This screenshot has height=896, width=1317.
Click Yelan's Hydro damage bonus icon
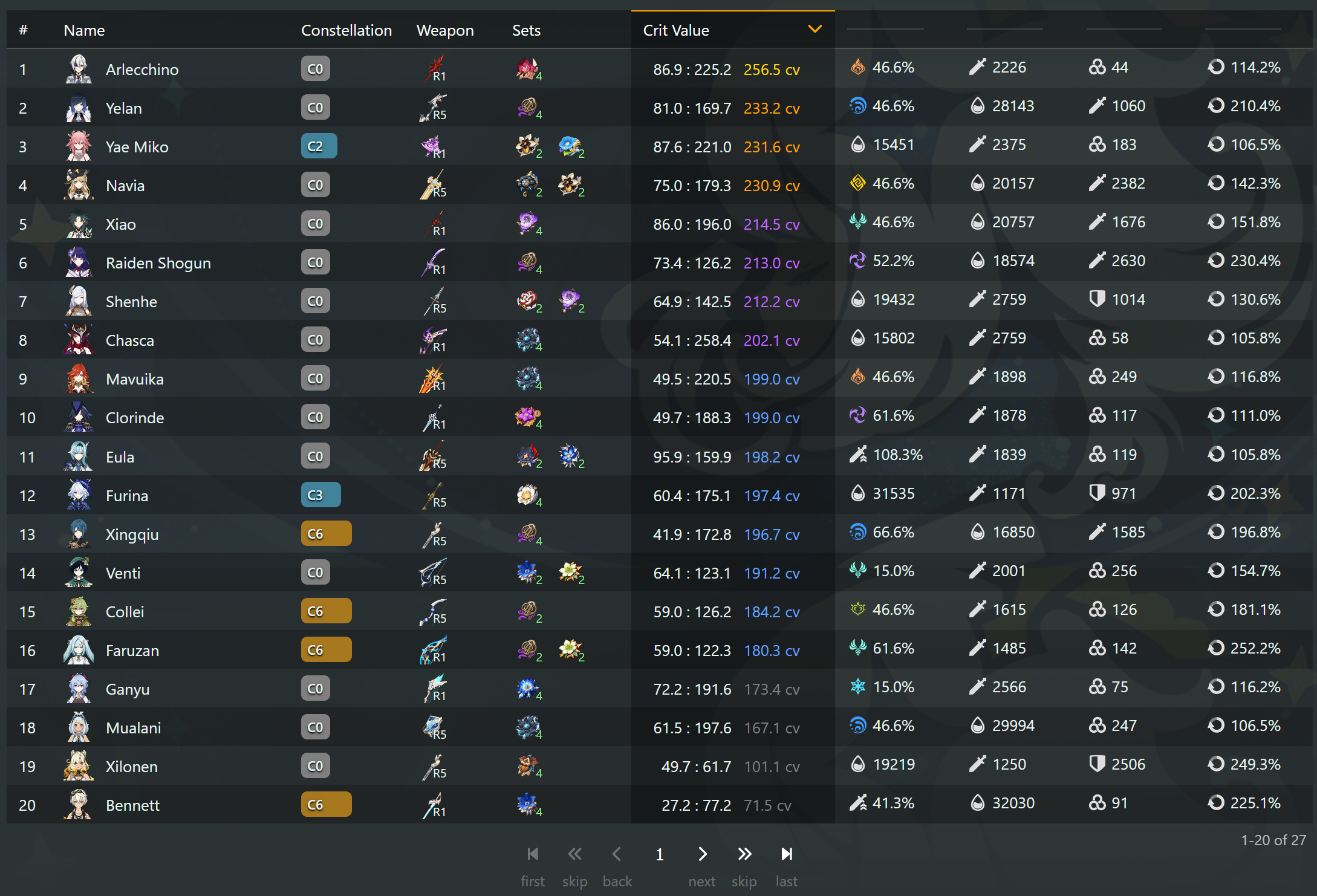(x=857, y=106)
